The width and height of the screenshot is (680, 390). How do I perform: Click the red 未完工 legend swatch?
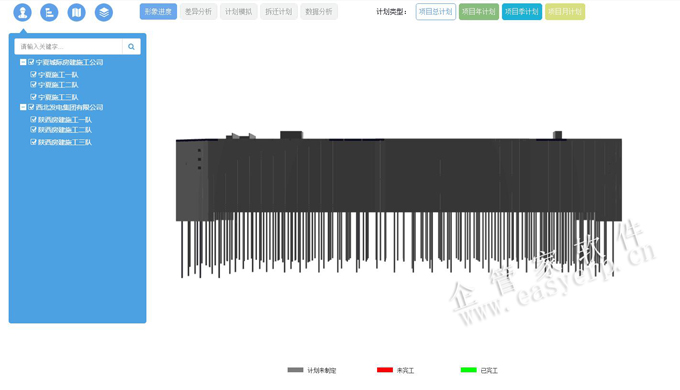(x=385, y=370)
